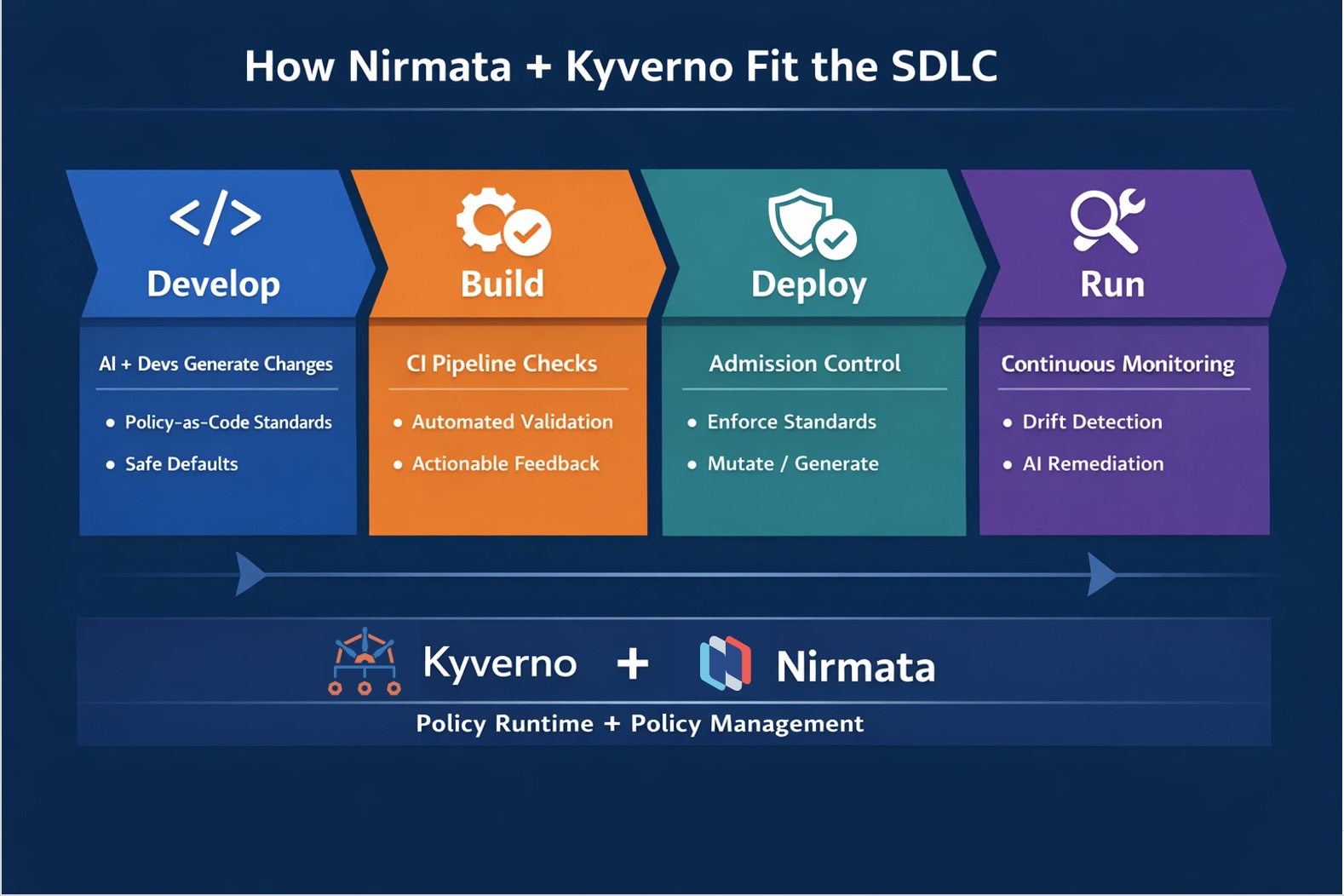Select the Build stage heading

coord(502,284)
